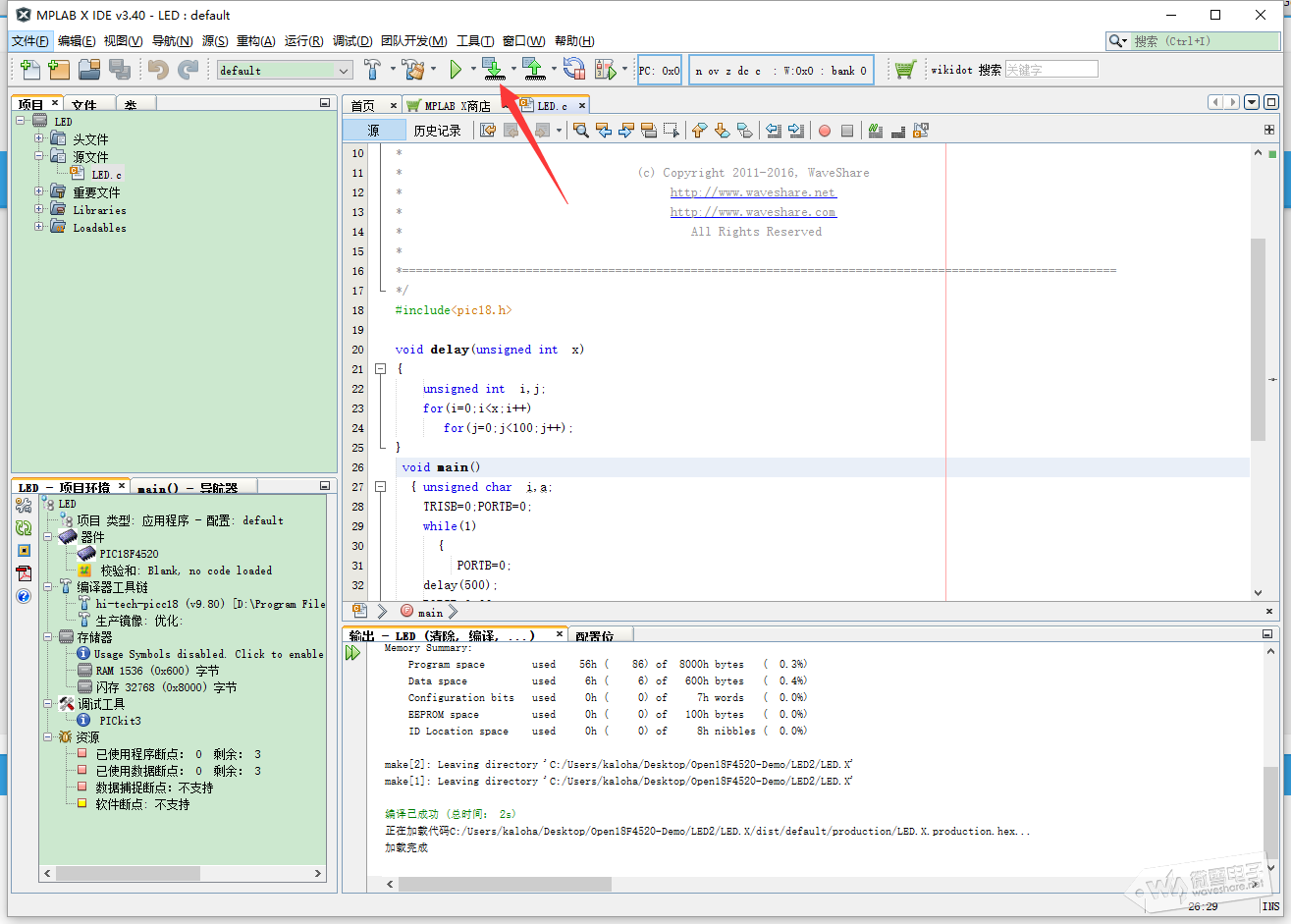The image size is (1291, 924).
Task: Click Read Device Memory upload icon
Action: 533,70
